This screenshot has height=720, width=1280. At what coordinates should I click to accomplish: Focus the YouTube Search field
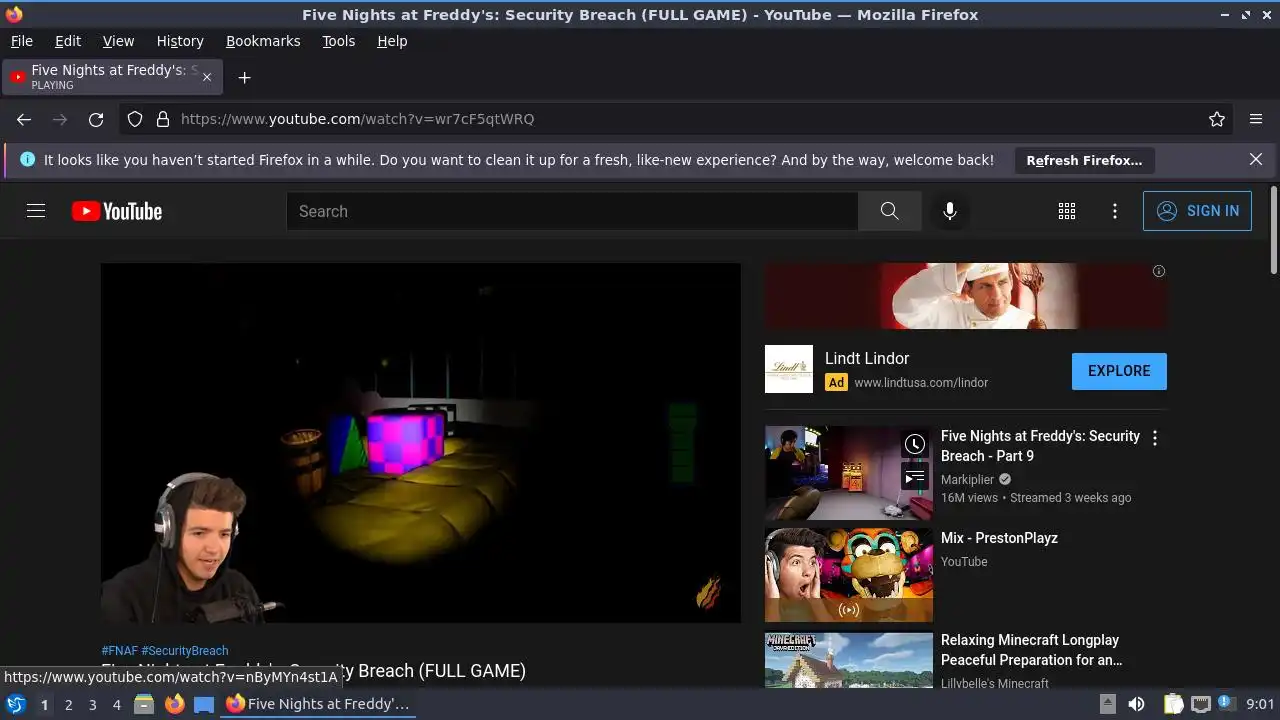click(x=572, y=211)
